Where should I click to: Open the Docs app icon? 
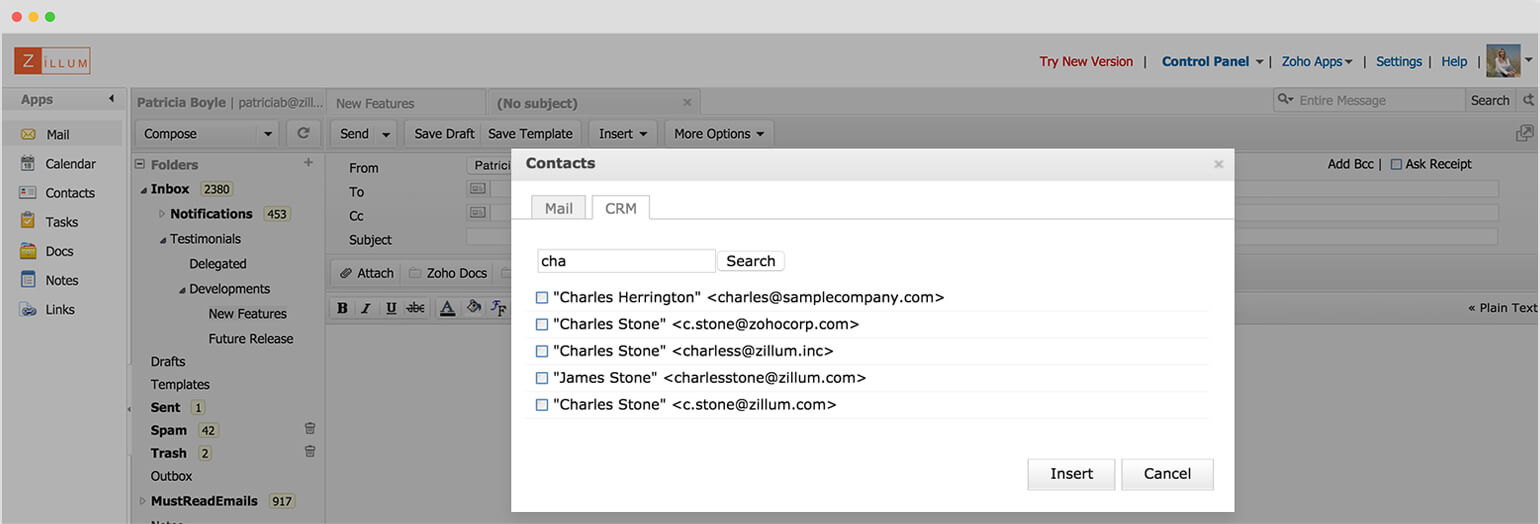pos(28,251)
